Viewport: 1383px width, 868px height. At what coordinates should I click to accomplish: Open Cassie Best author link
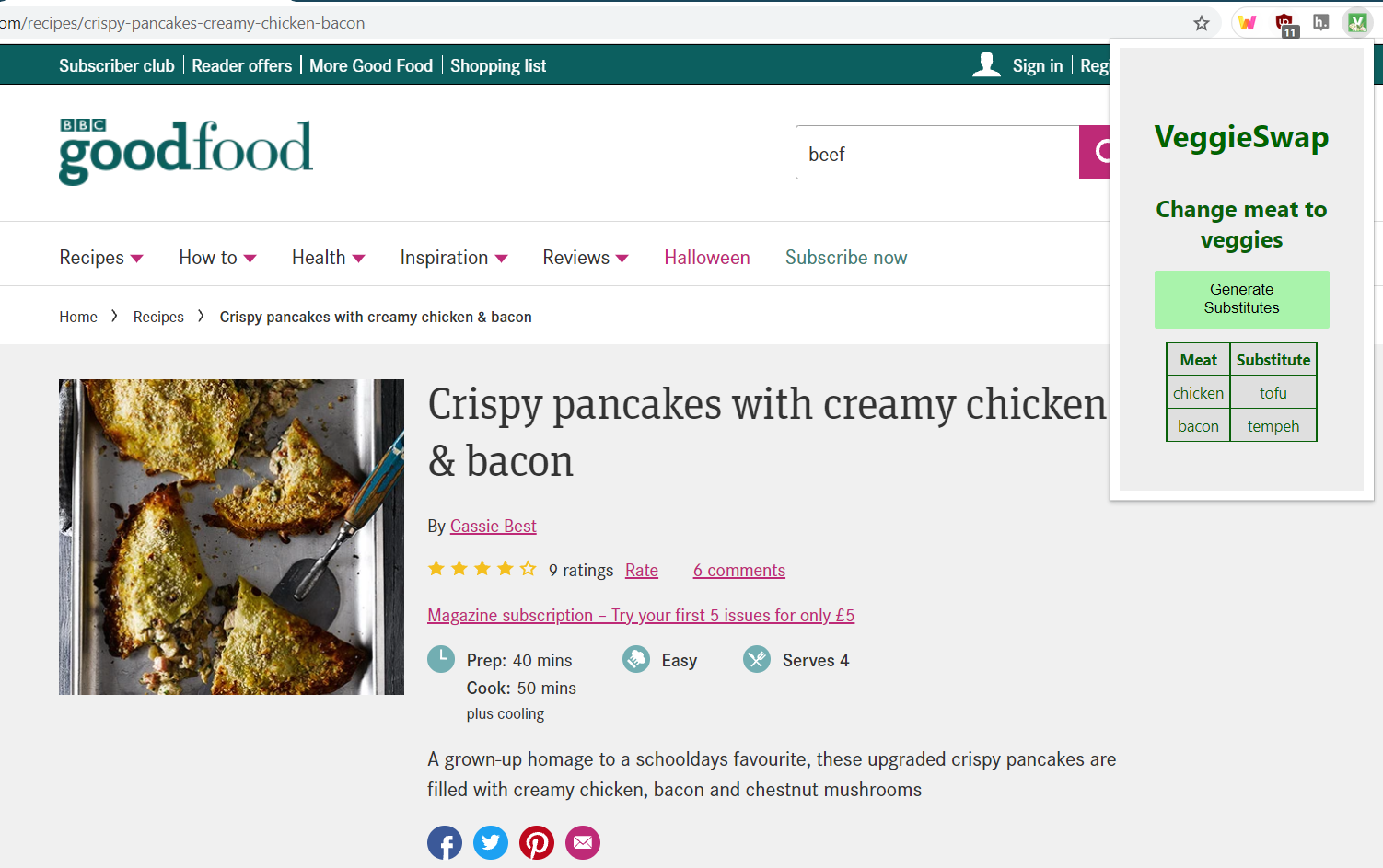coord(493,526)
